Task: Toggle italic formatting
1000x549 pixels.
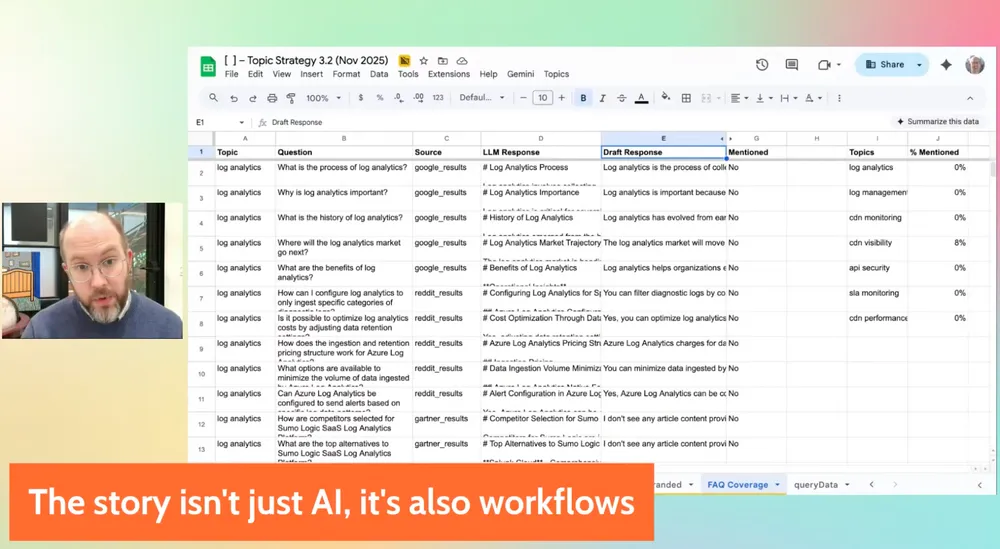Action: (602, 98)
